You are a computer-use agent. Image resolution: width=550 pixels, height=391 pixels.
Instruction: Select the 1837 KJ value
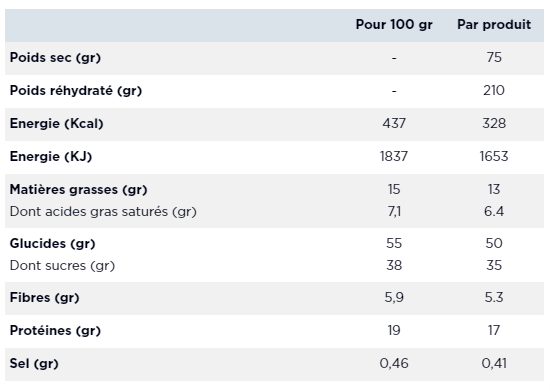[394, 156]
